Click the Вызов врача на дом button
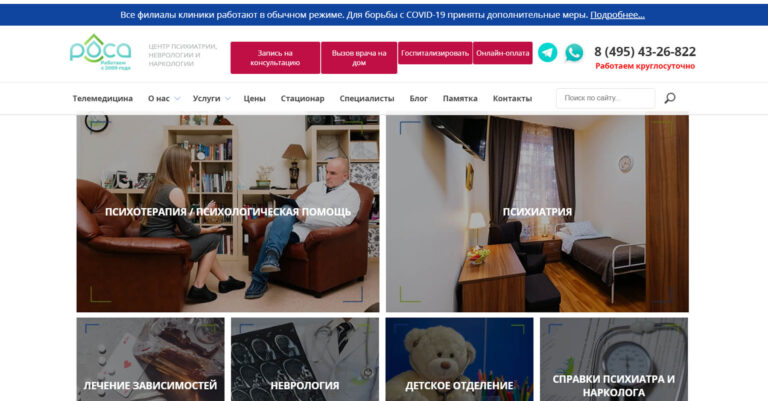This screenshot has height=401, width=768. pos(359,58)
